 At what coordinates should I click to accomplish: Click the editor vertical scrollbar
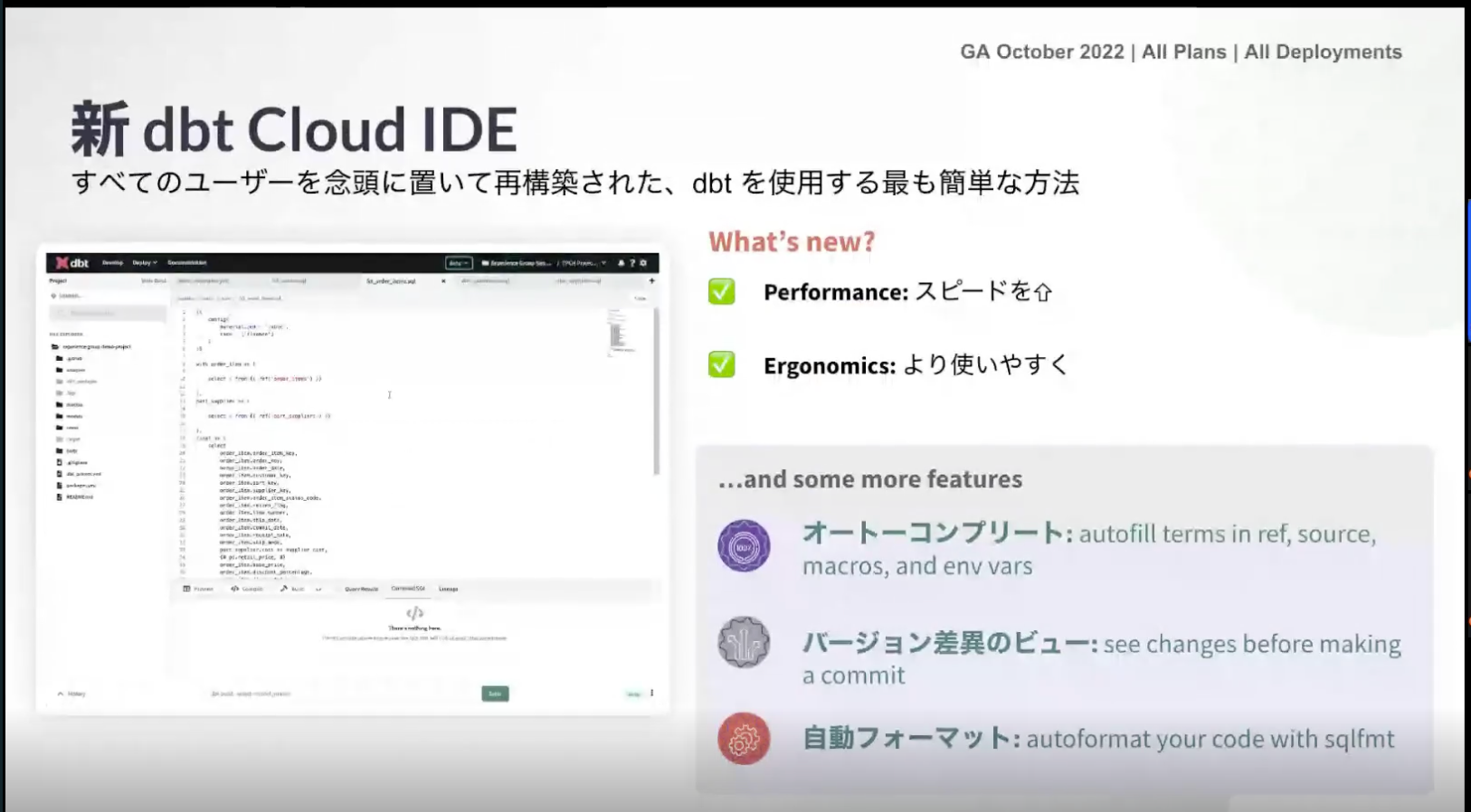(x=657, y=391)
